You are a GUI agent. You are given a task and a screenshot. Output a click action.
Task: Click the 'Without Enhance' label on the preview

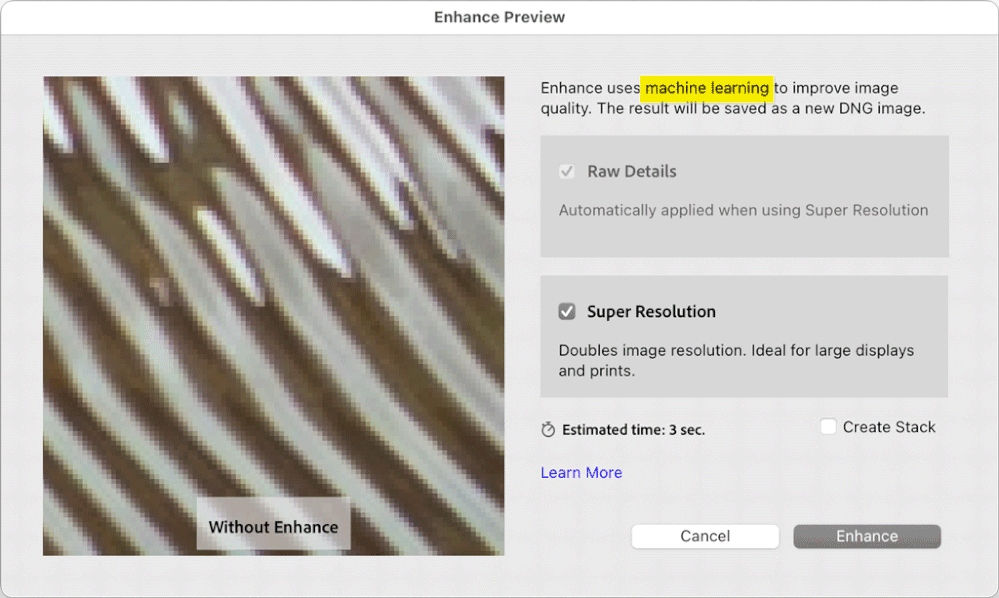272,527
